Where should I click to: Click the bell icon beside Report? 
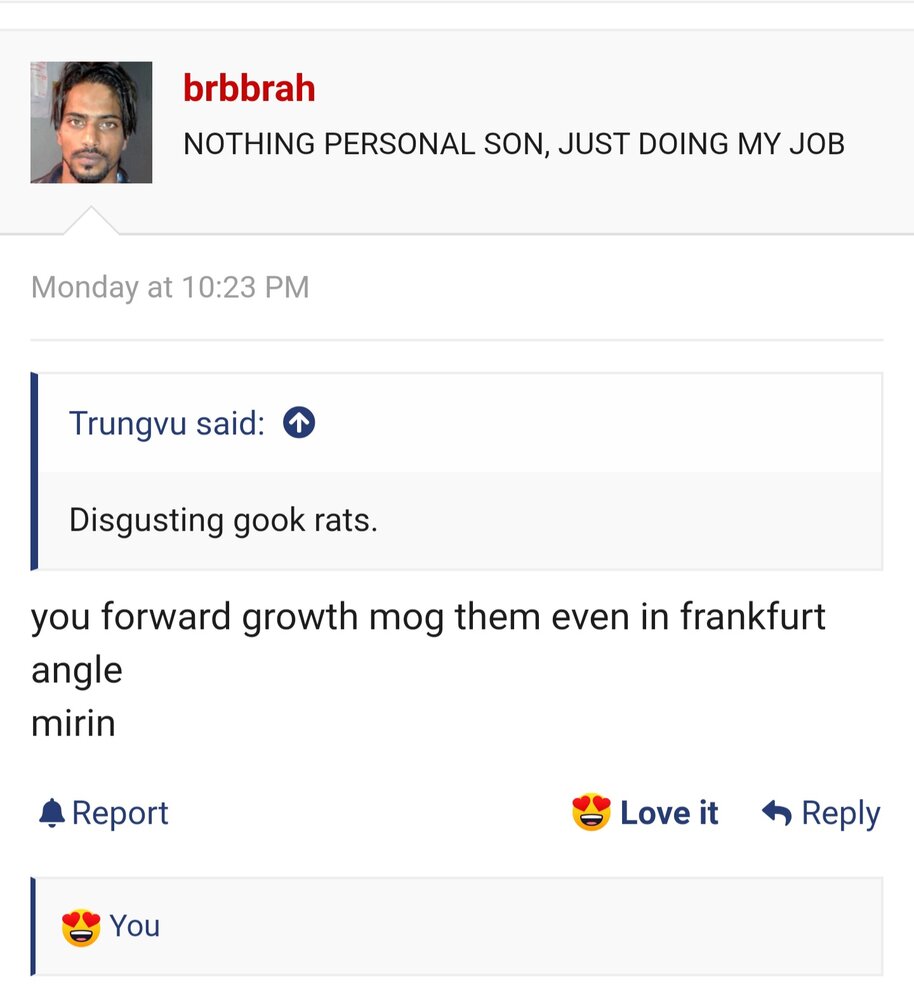point(52,813)
